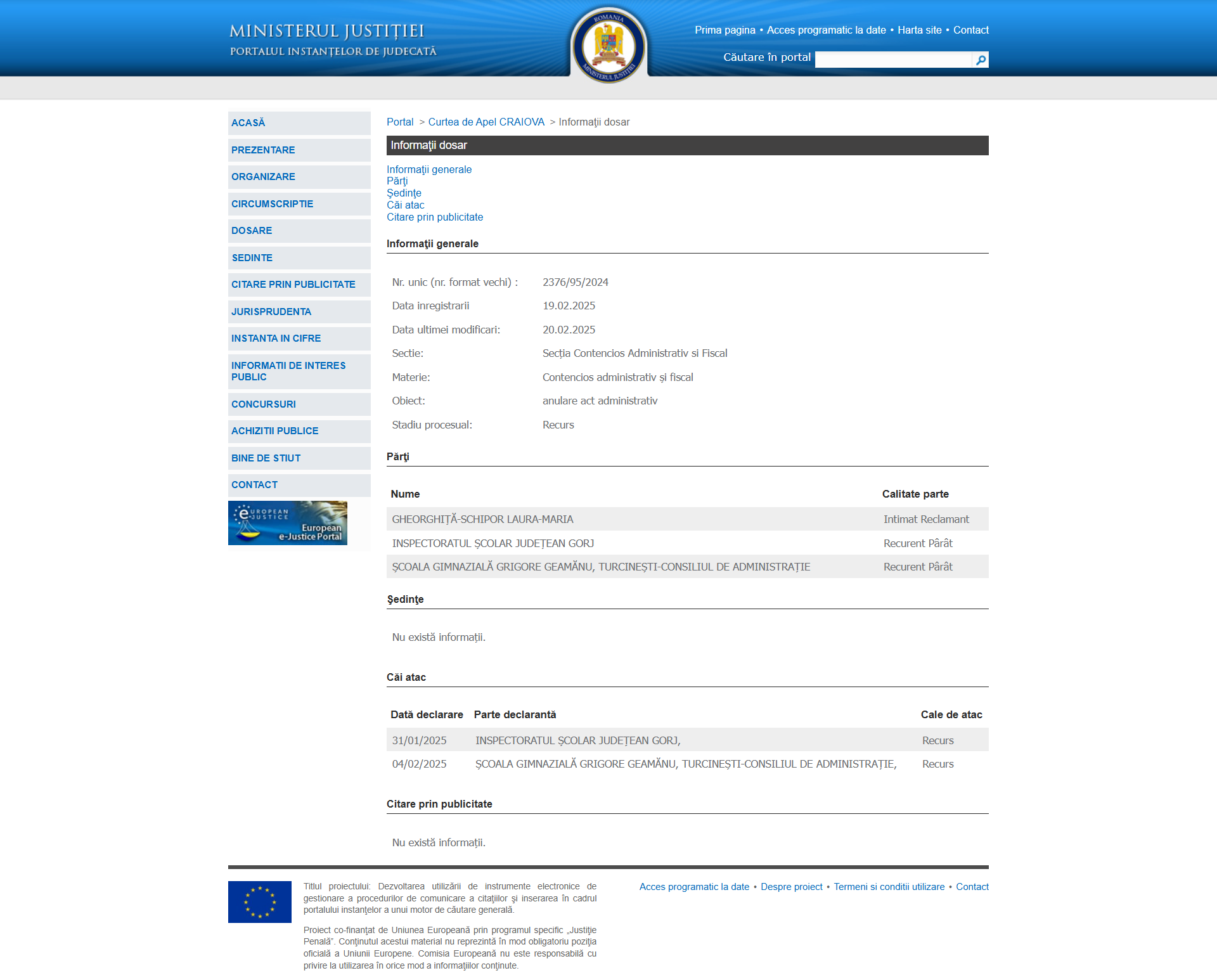Click the European Union flag image

click(x=260, y=902)
